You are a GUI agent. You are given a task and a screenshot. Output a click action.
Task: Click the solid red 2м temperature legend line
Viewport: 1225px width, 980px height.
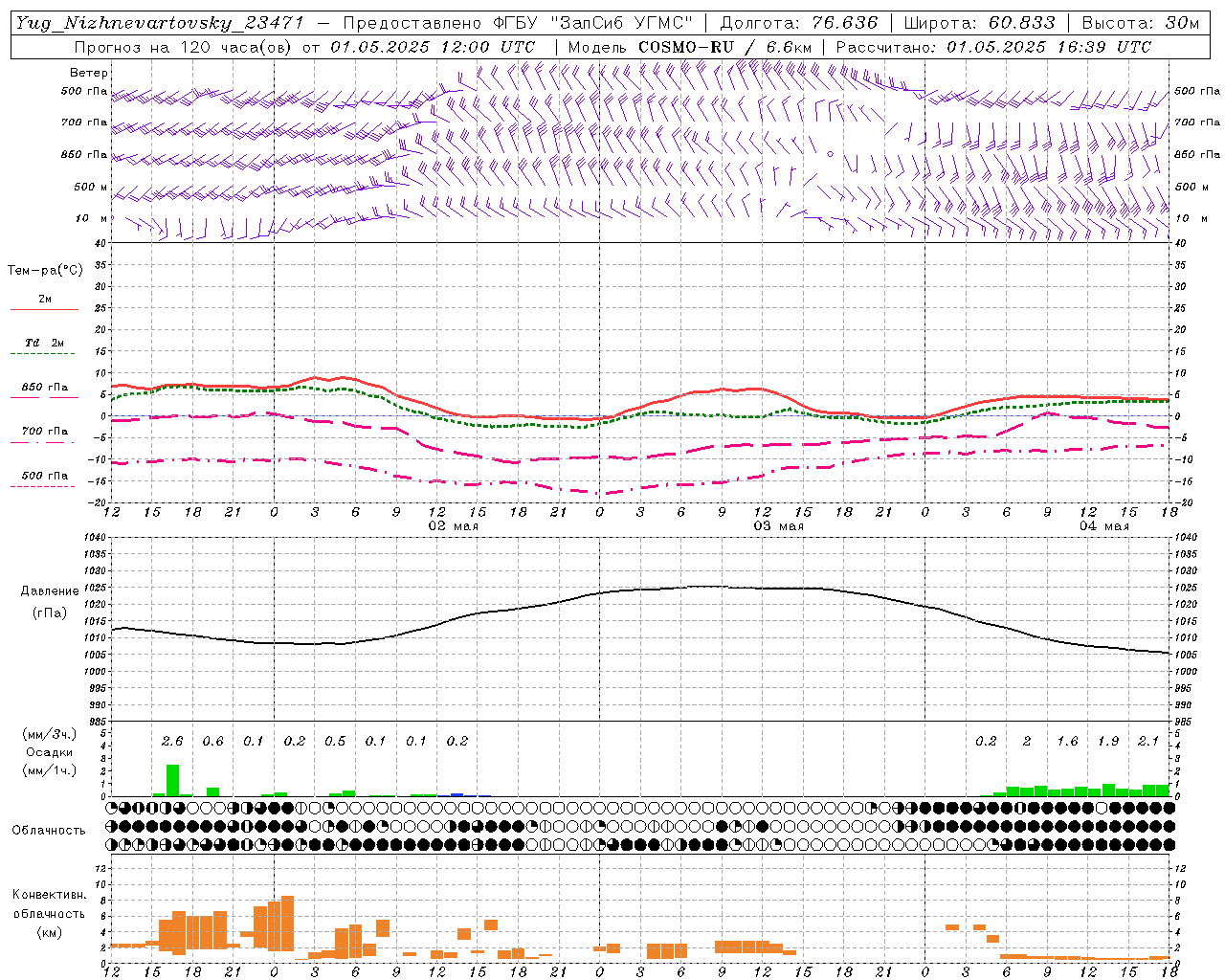44,310
